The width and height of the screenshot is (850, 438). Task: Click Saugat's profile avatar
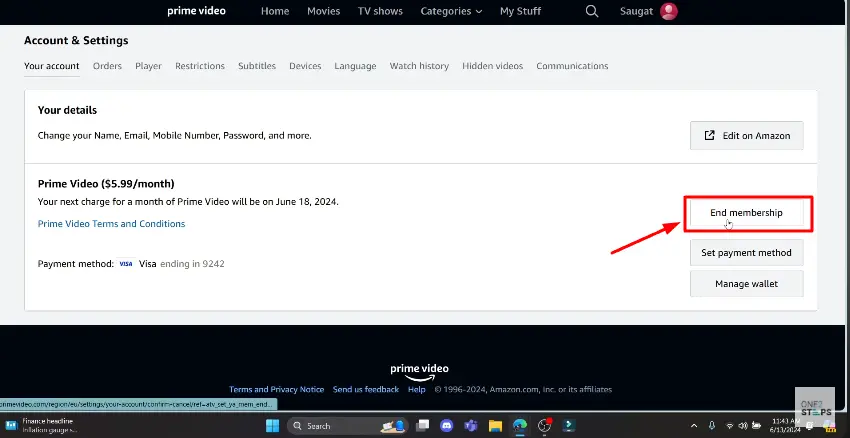coord(669,11)
